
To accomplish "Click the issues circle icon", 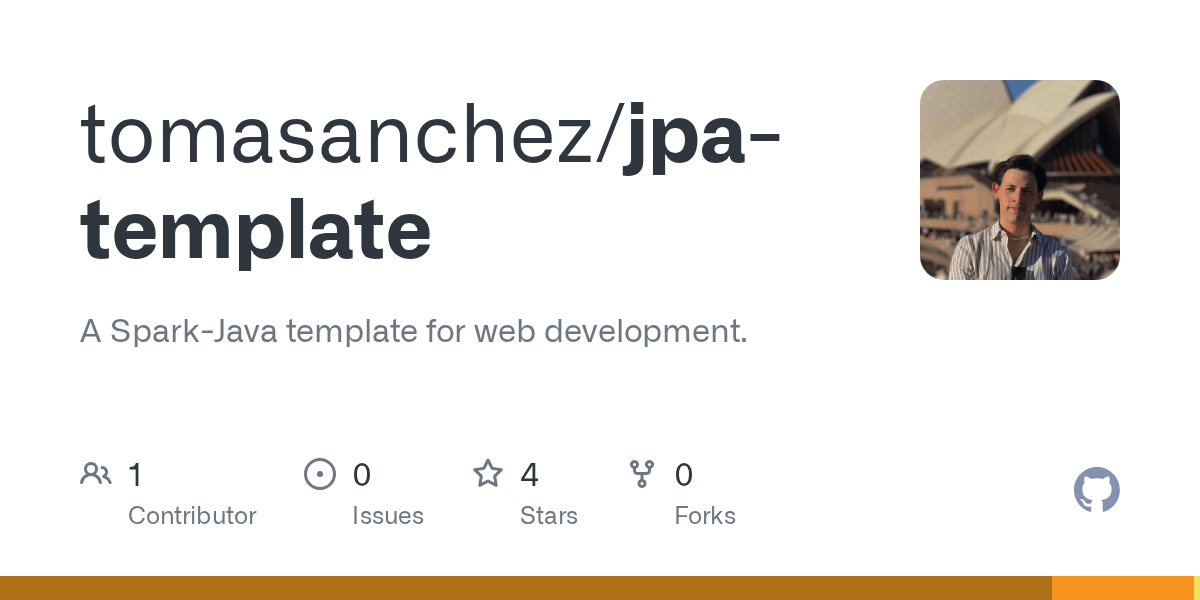I will pyautogui.click(x=320, y=473).
